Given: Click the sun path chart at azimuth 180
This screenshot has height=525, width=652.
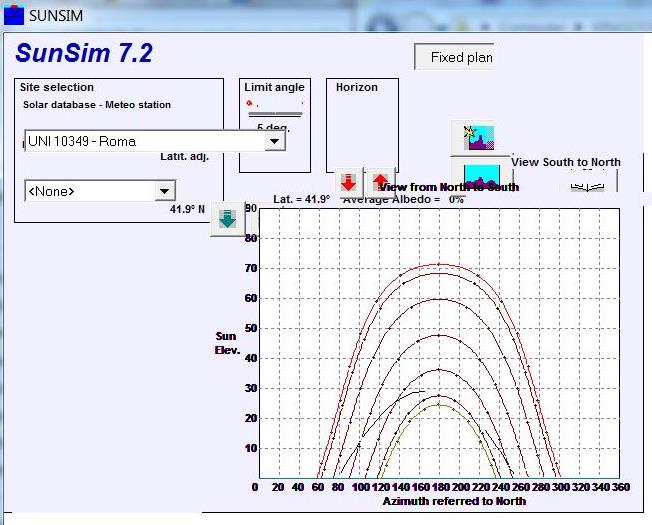Looking at the screenshot, I should pos(438,350).
